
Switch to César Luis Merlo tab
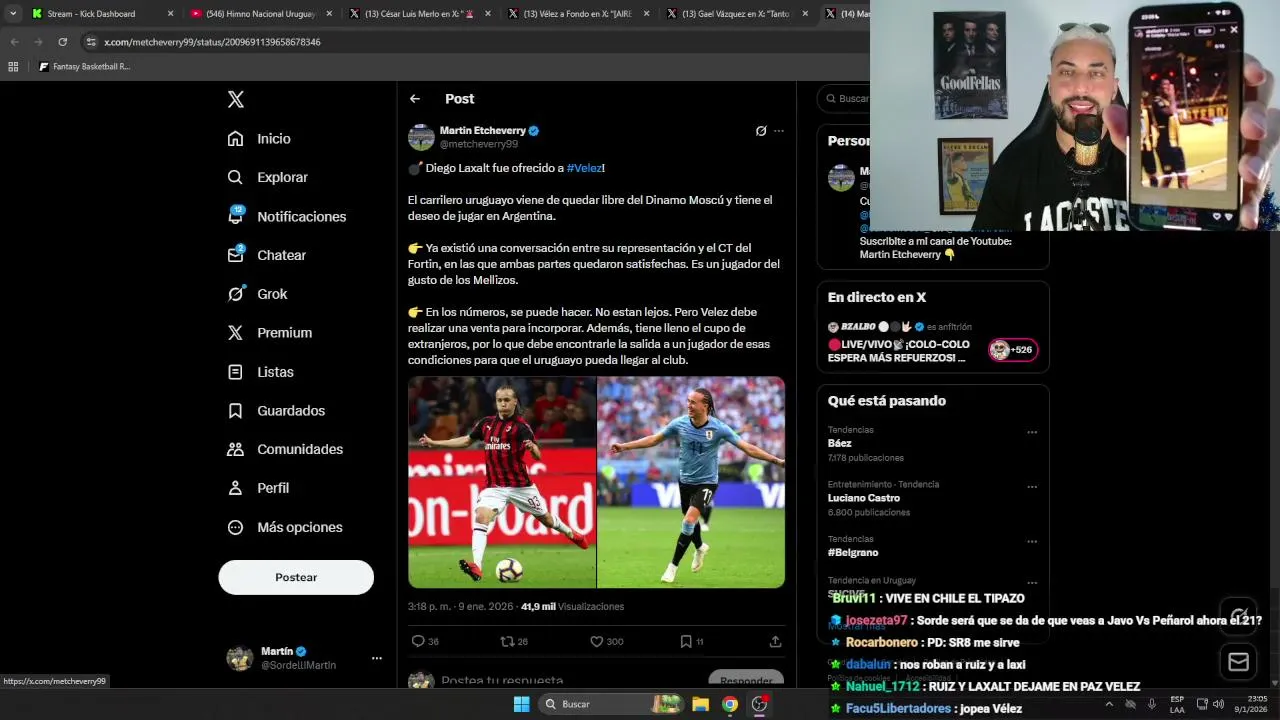[x=418, y=14]
